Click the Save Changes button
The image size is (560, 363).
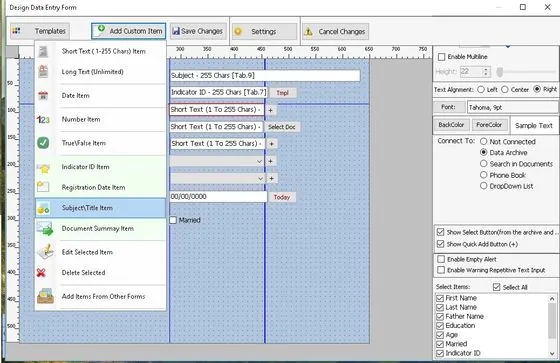[x=198, y=31]
